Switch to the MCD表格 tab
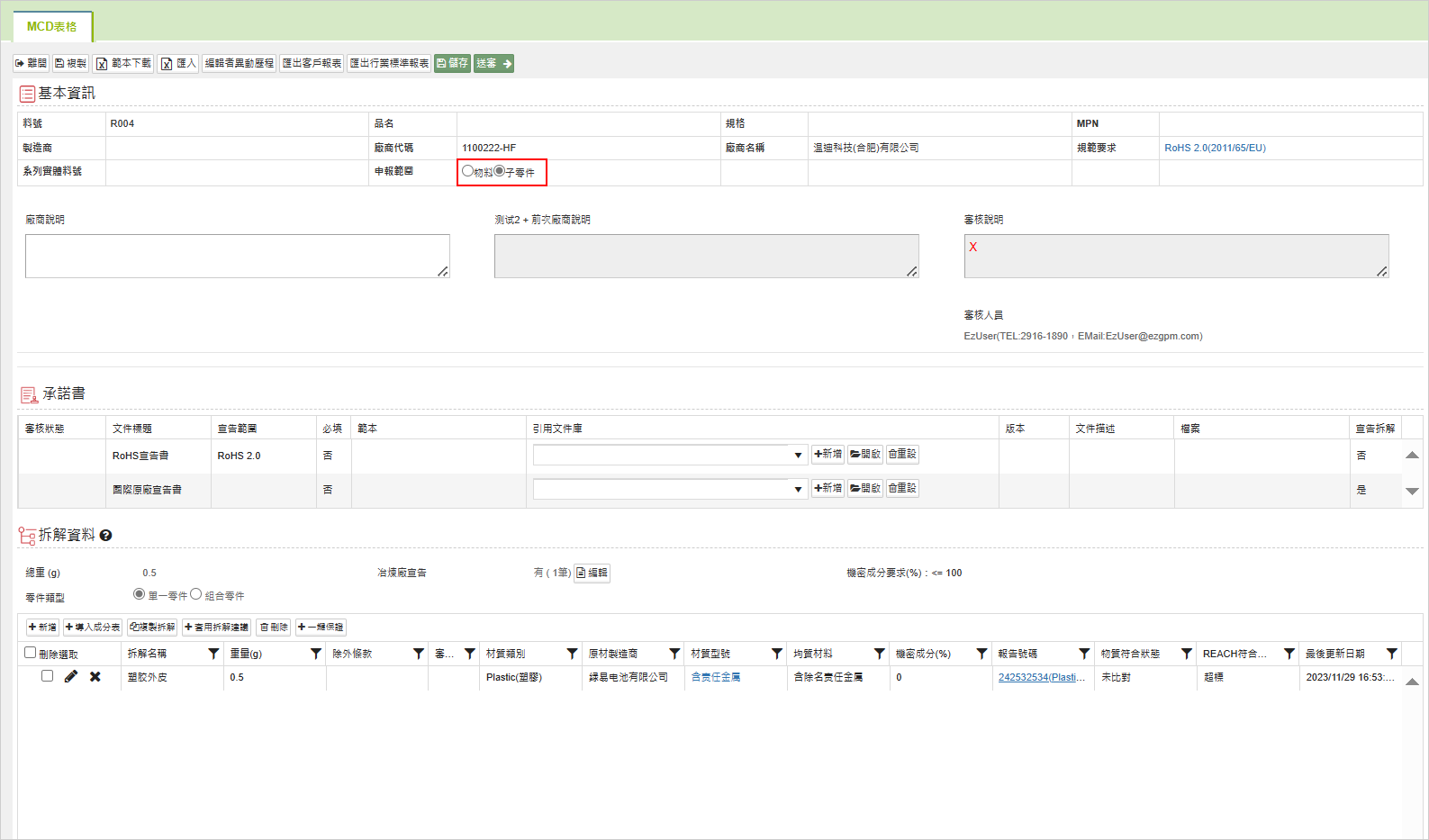The height and width of the screenshot is (840, 1429). point(52,26)
